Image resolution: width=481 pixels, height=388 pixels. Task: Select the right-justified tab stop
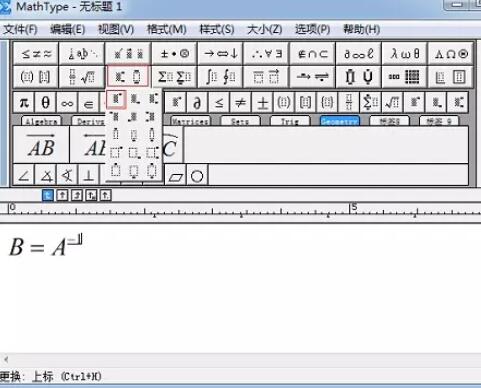(77, 195)
